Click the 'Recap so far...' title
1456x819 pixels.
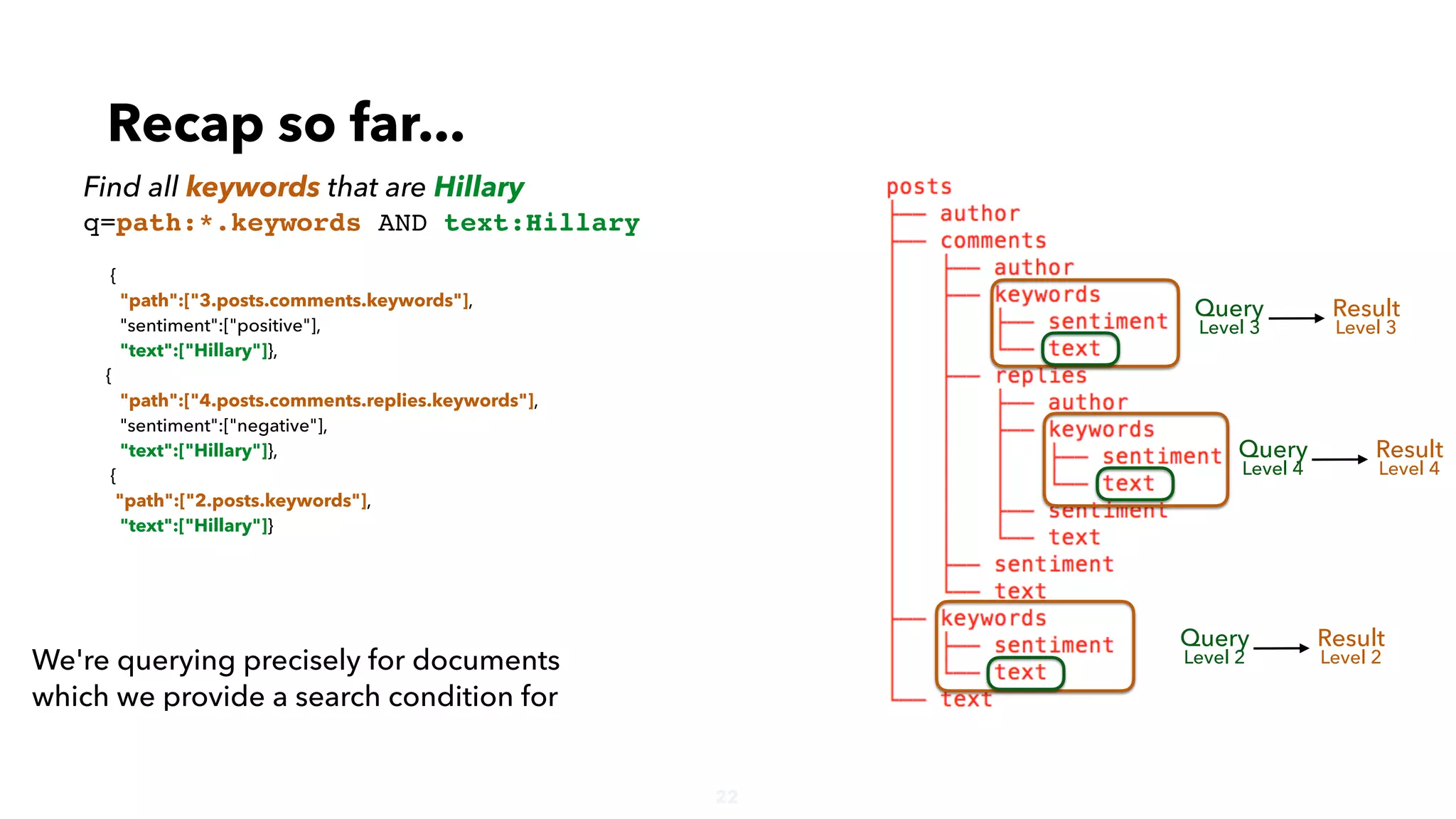click(x=286, y=124)
